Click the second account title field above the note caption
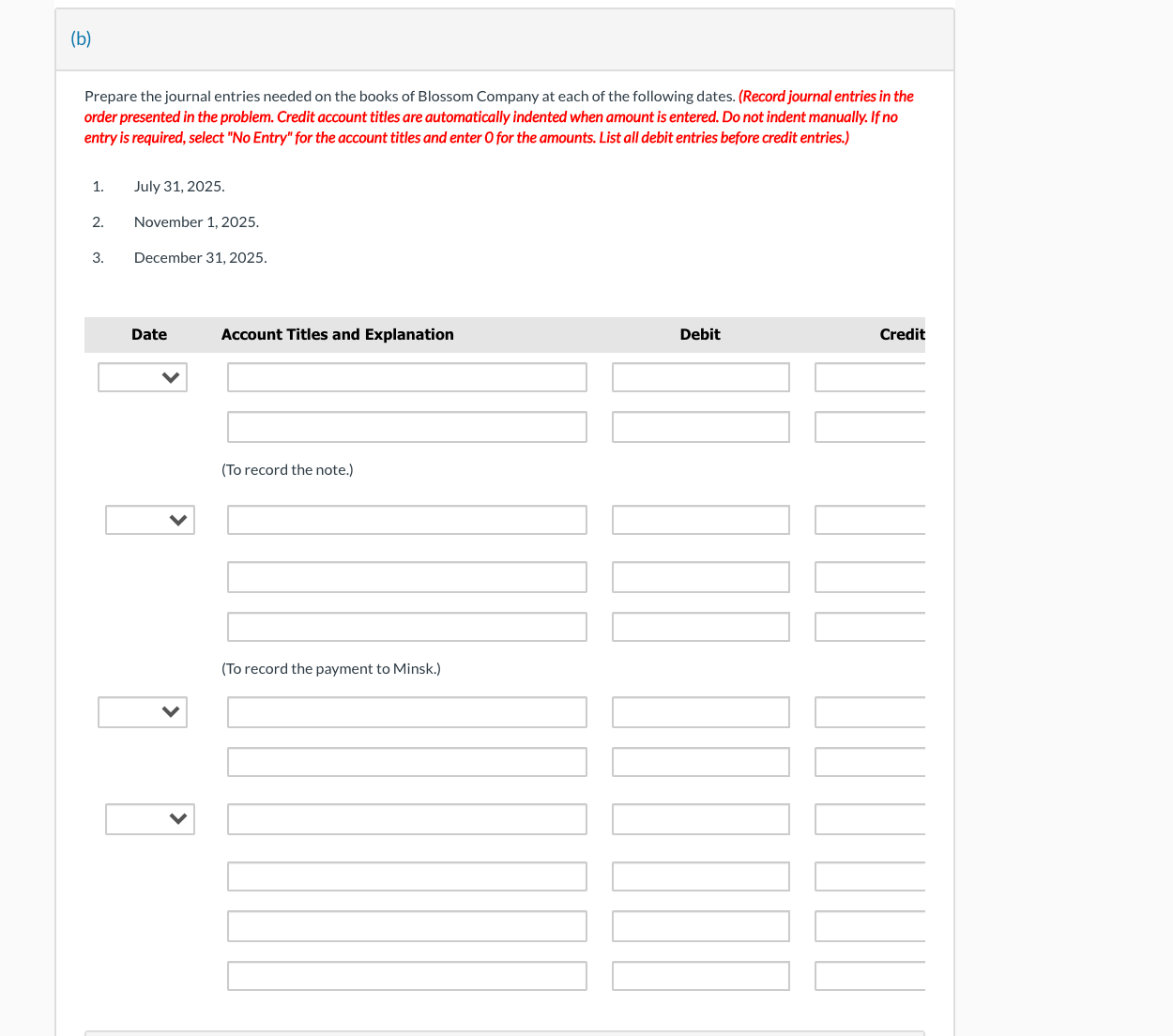The image size is (1173, 1036). 406,426
